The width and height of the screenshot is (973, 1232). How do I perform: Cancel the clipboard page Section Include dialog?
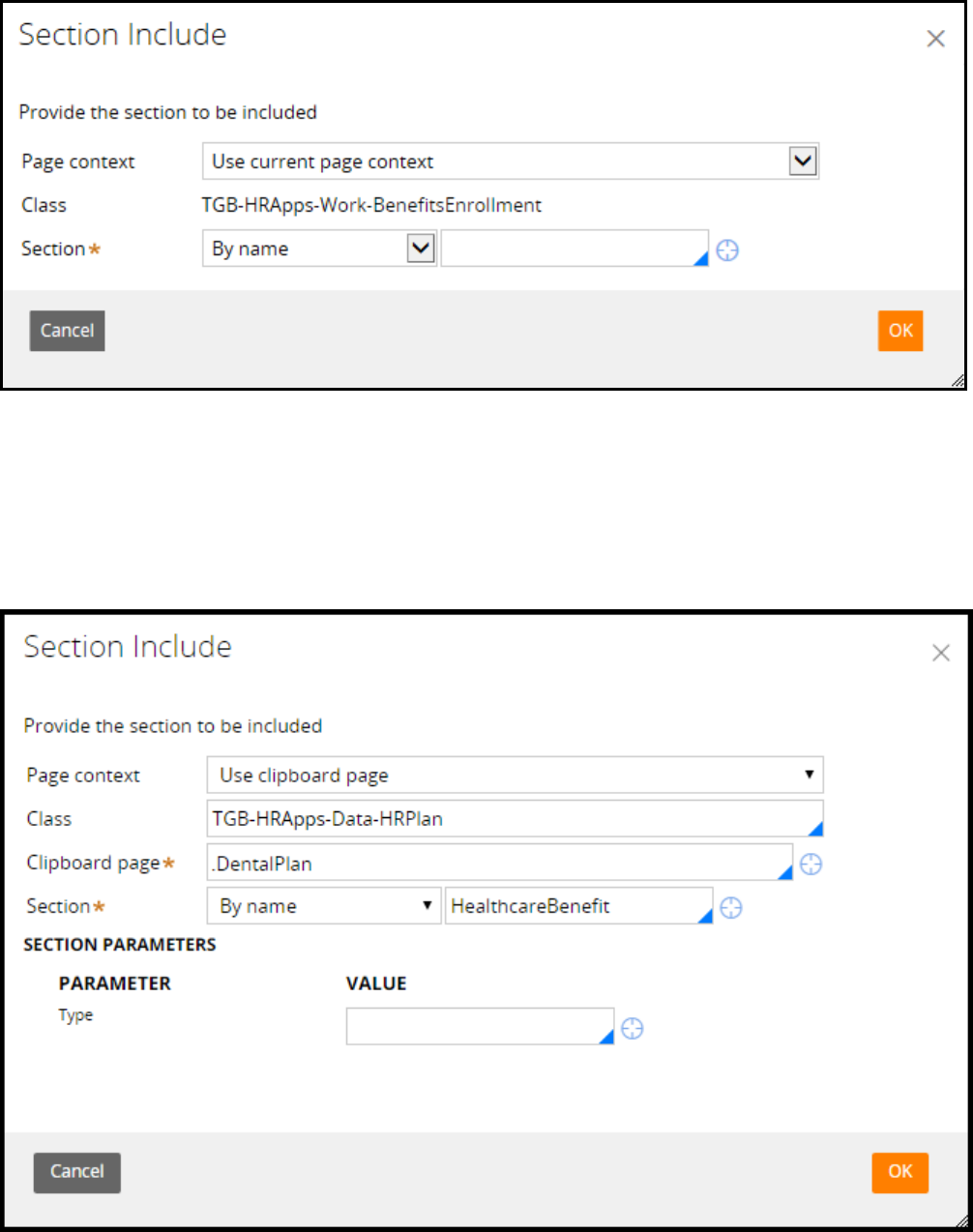click(77, 1172)
